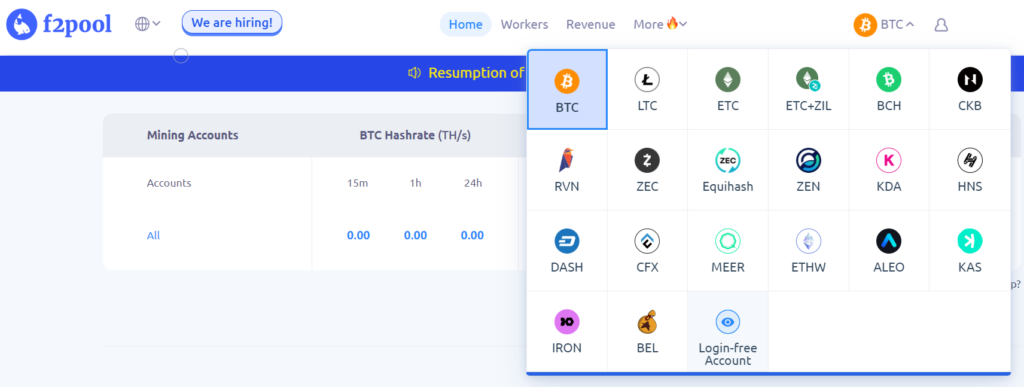Select the BTC coin icon in the grid

coord(567,81)
